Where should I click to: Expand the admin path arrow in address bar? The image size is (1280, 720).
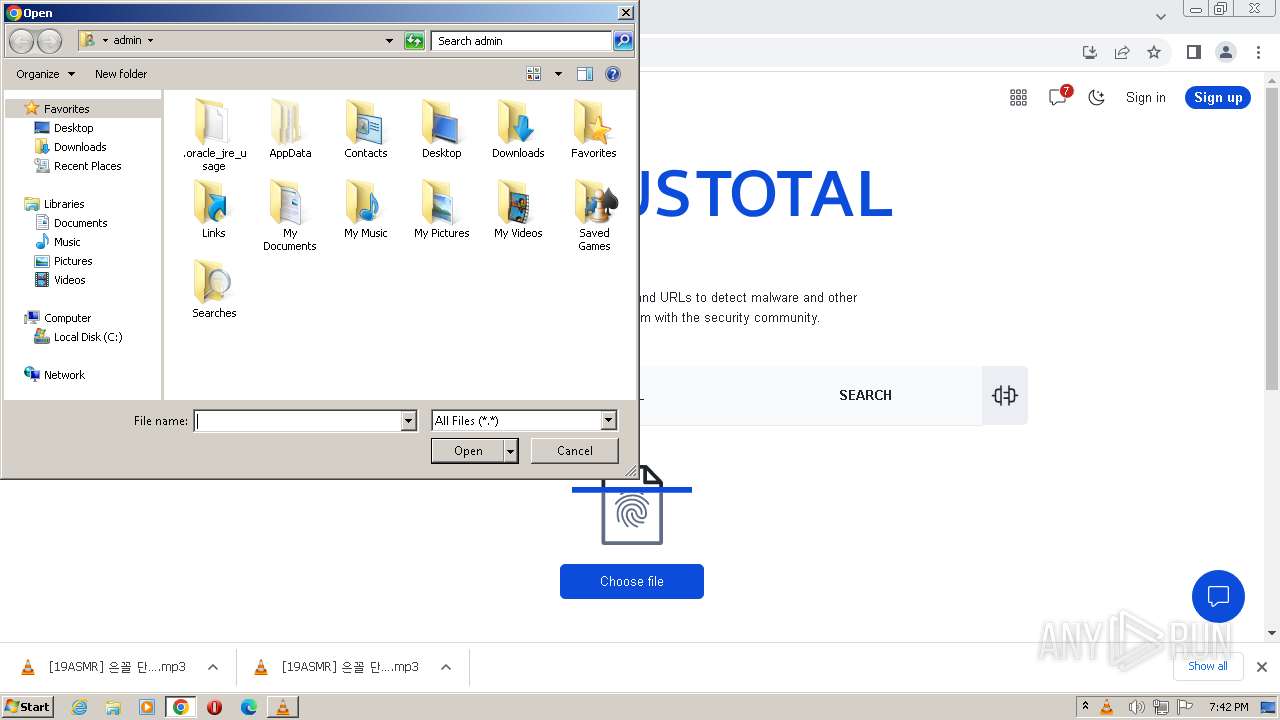(x=151, y=41)
